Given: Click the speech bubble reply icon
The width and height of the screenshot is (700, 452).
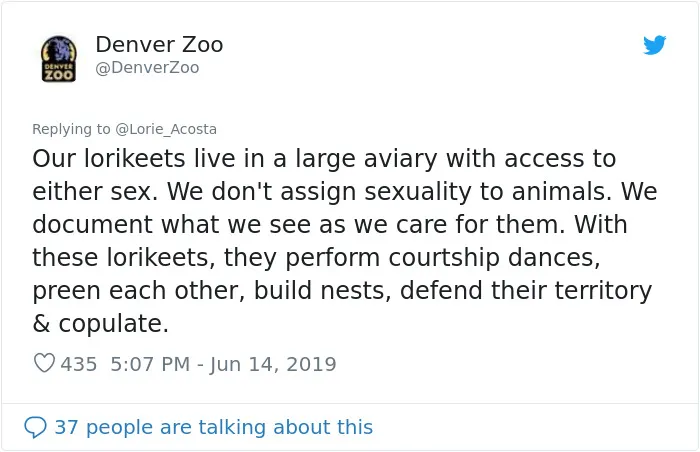Looking at the screenshot, I should 35,427.
